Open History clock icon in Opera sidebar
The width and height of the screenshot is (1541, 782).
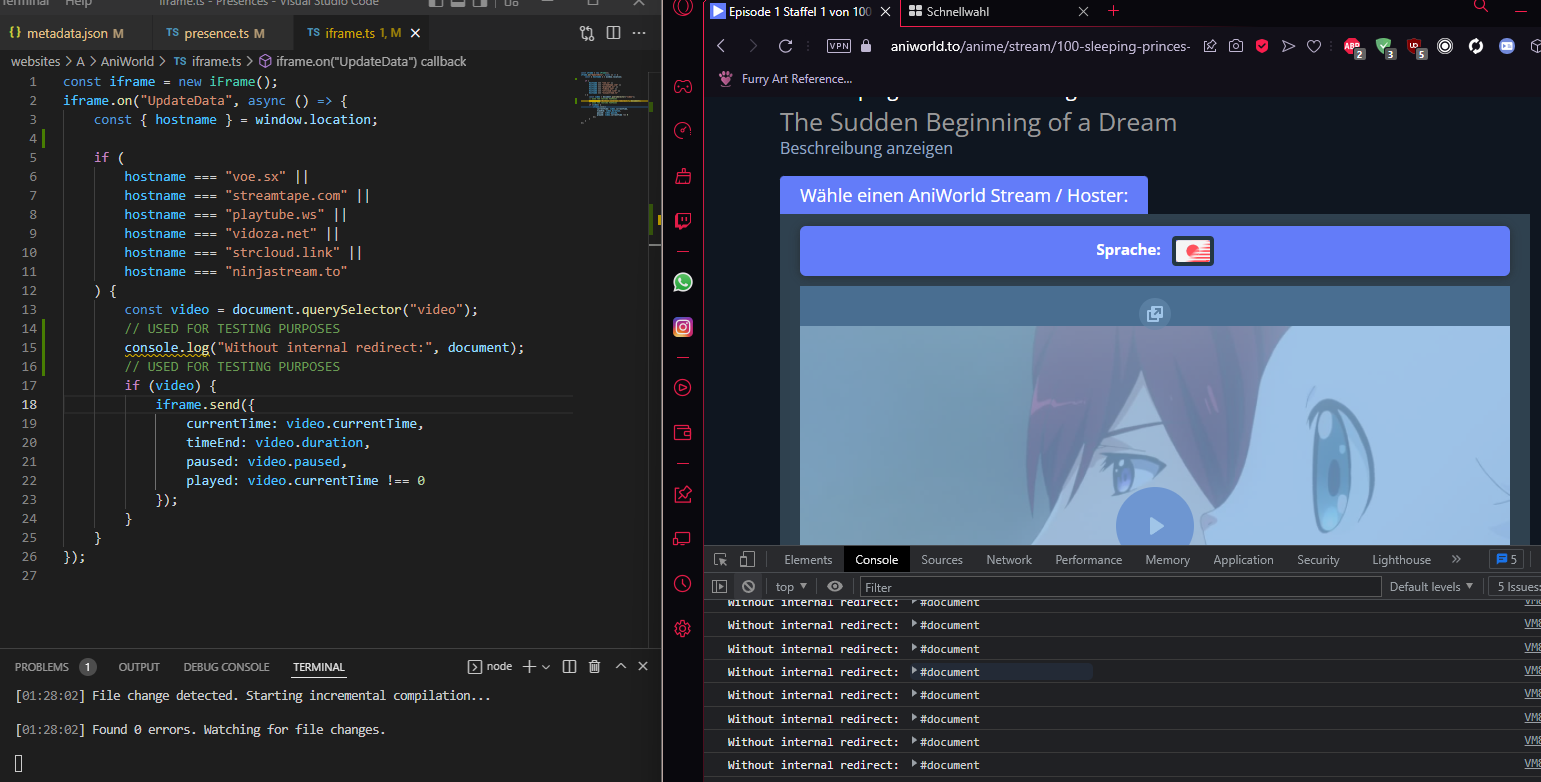[683, 583]
